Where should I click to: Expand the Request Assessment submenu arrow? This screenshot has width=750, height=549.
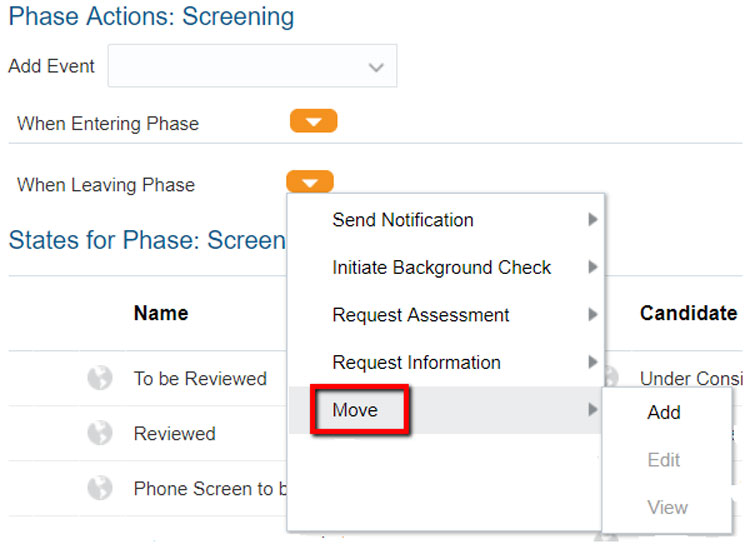click(593, 315)
